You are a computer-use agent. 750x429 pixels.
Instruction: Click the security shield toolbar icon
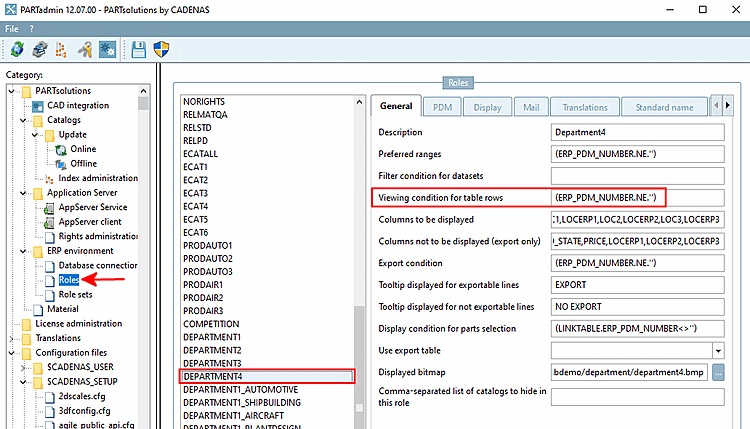[x=161, y=49]
